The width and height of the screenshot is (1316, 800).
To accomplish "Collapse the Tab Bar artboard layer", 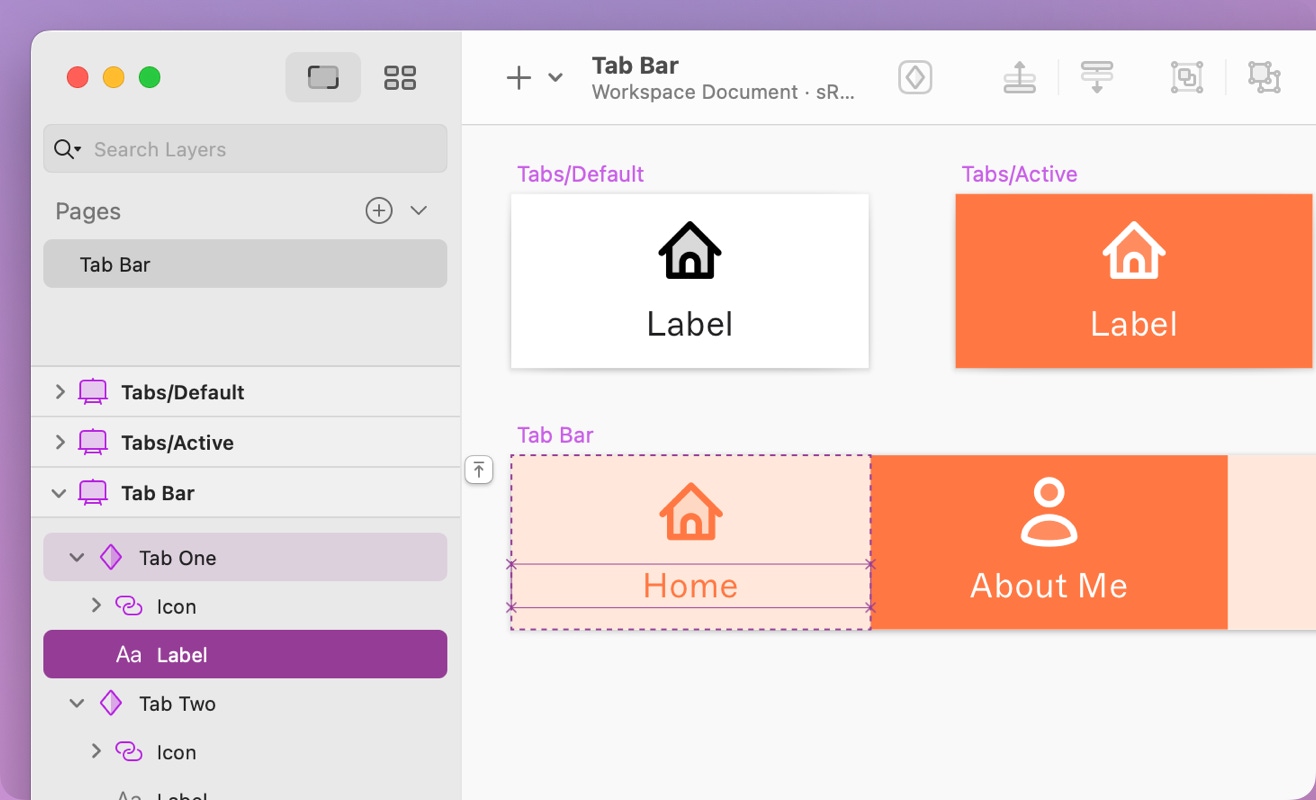I will click(x=60, y=493).
